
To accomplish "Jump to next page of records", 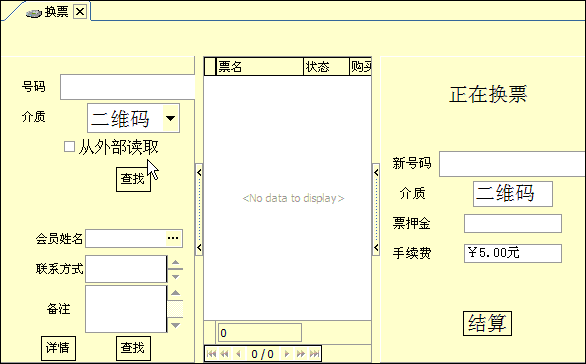I will click(300, 354).
